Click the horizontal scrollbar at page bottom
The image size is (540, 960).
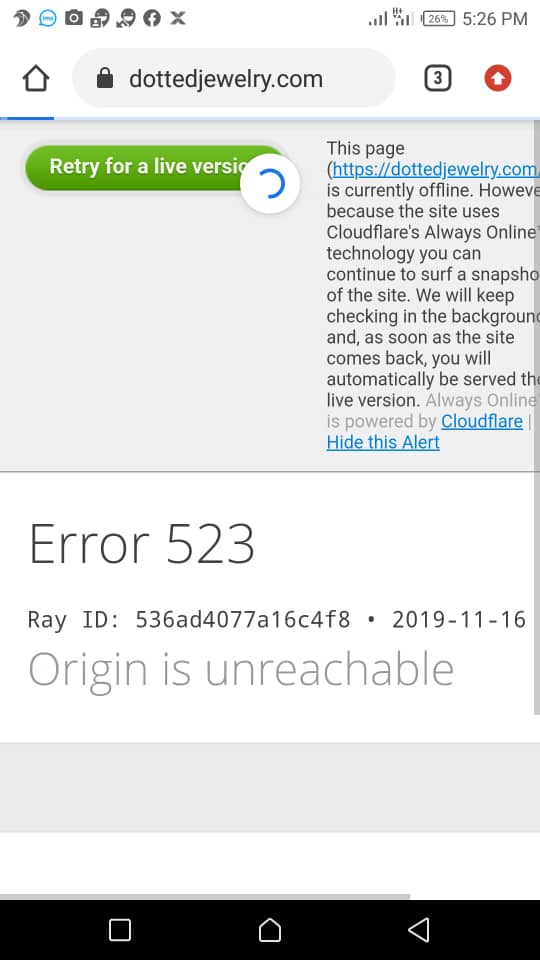click(205, 896)
